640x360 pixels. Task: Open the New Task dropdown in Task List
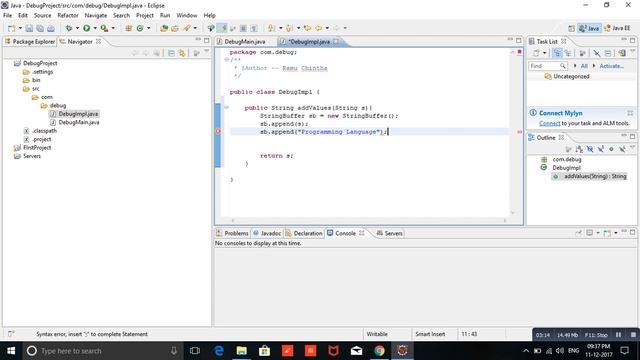[x=544, y=53]
